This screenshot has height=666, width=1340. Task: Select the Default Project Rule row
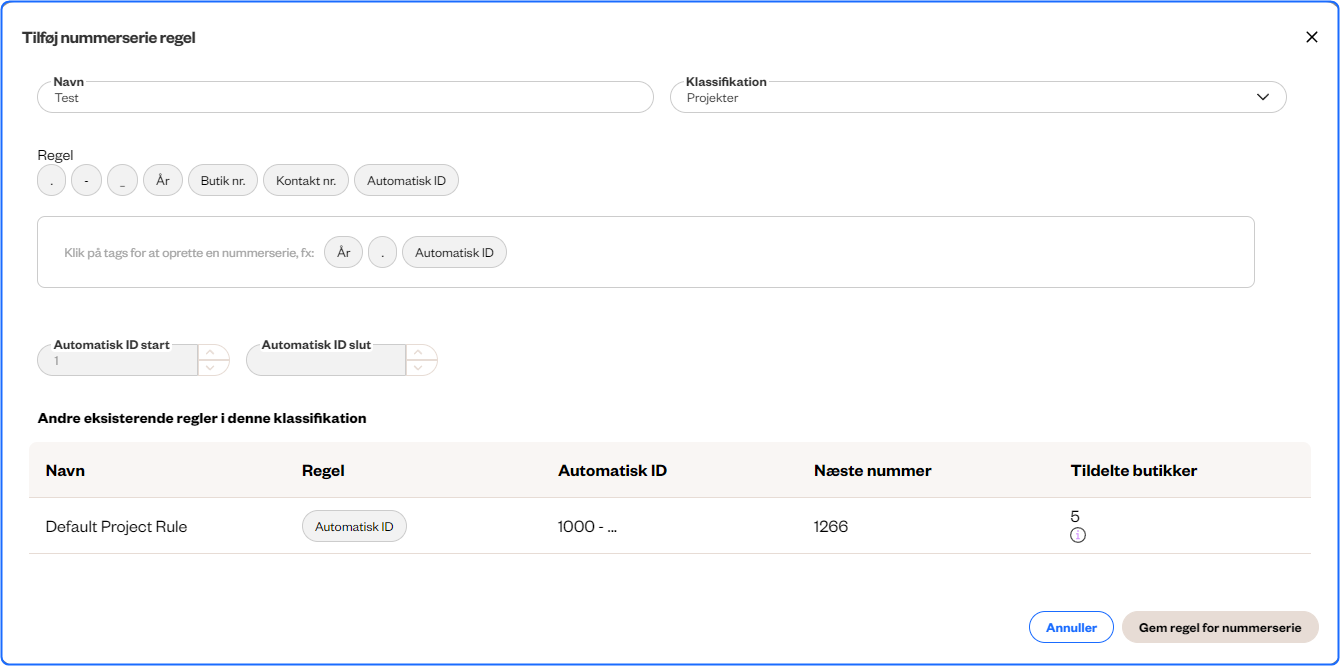pyautogui.click(x=117, y=527)
